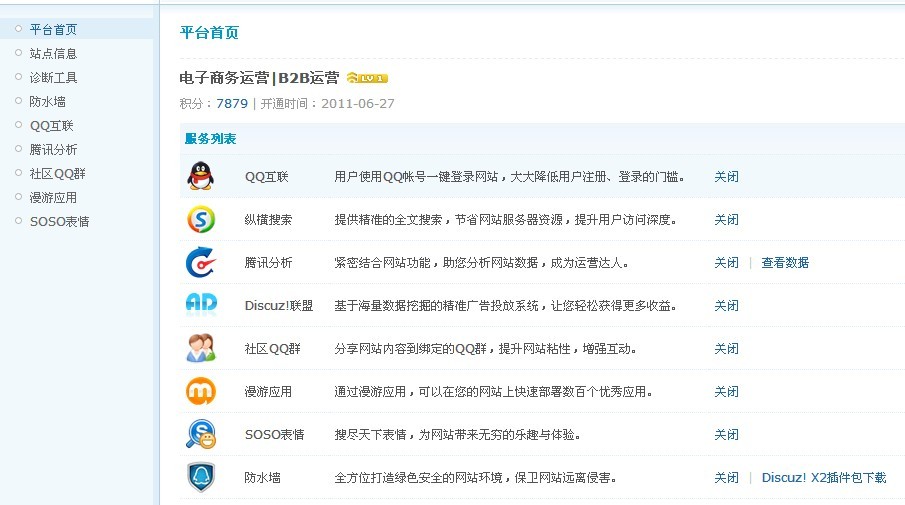Click 关闭 for the 漫游应用 service
Image resolution: width=905 pixels, height=505 pixels.
coord(726,391)
